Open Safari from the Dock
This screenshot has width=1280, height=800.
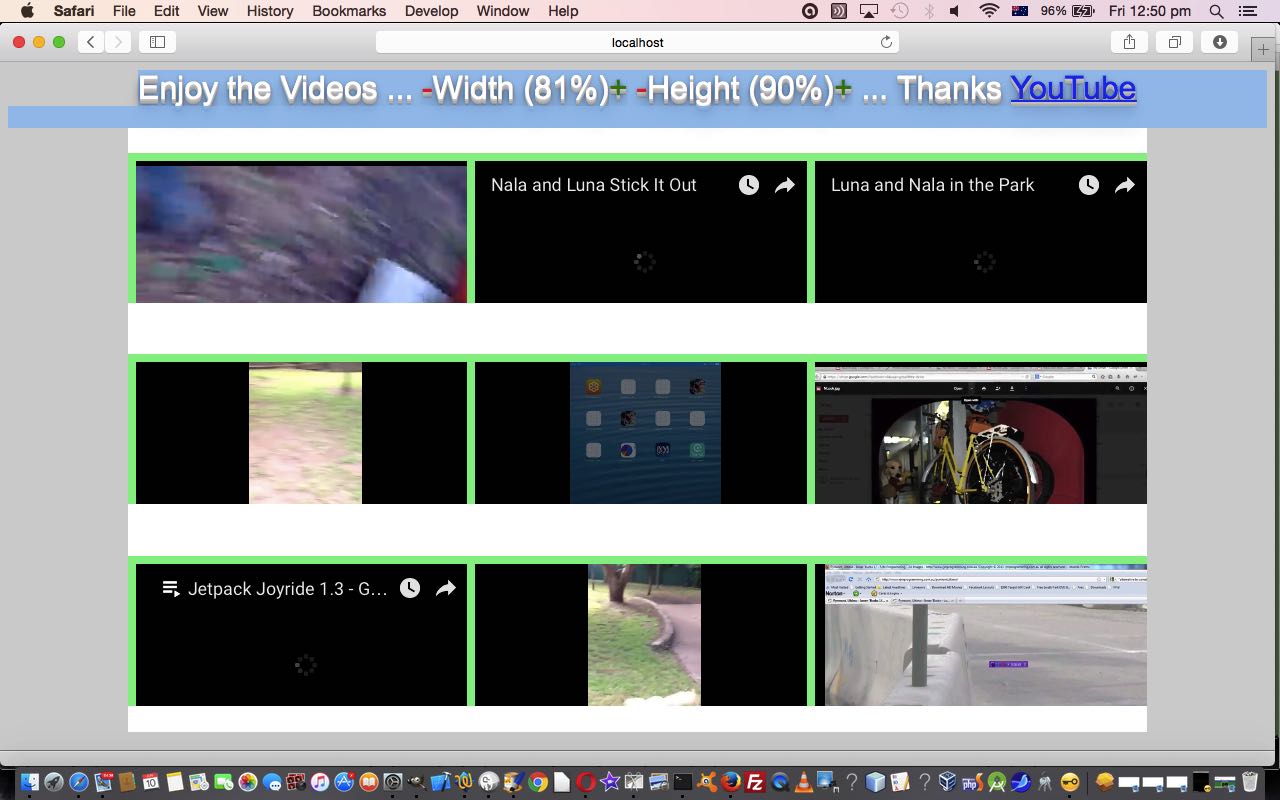pos(79,782)
